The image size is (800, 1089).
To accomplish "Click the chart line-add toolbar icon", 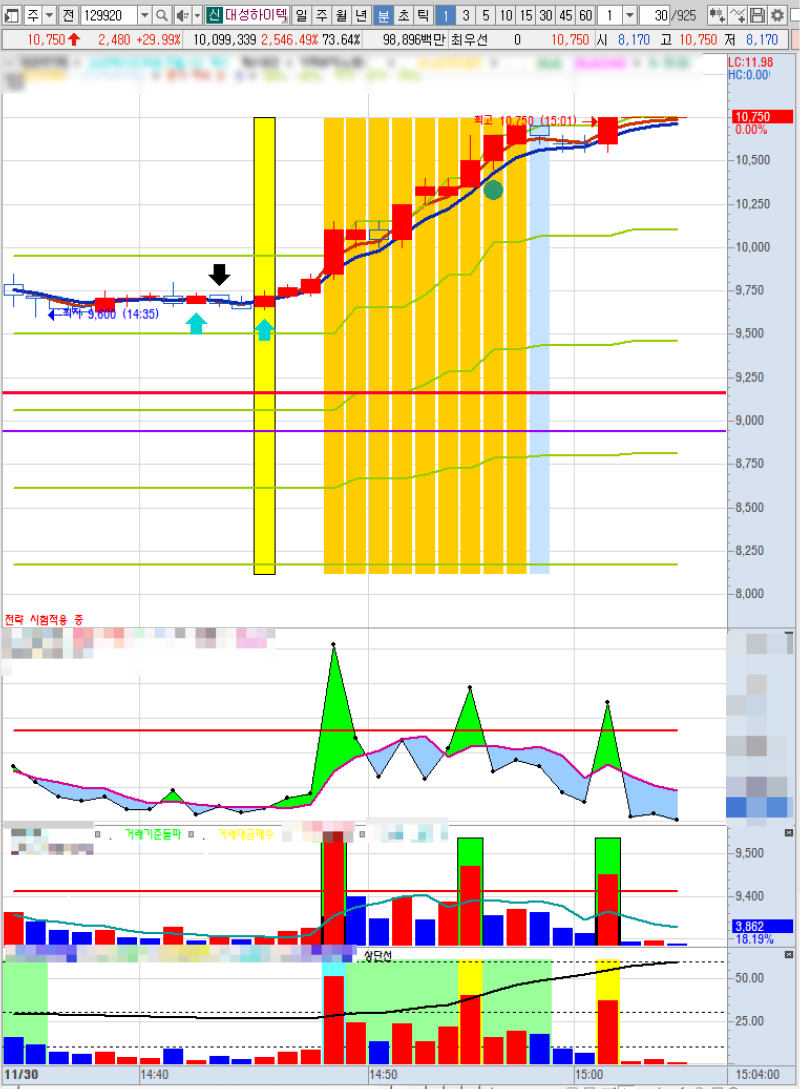I will click(x=738, y=15).
